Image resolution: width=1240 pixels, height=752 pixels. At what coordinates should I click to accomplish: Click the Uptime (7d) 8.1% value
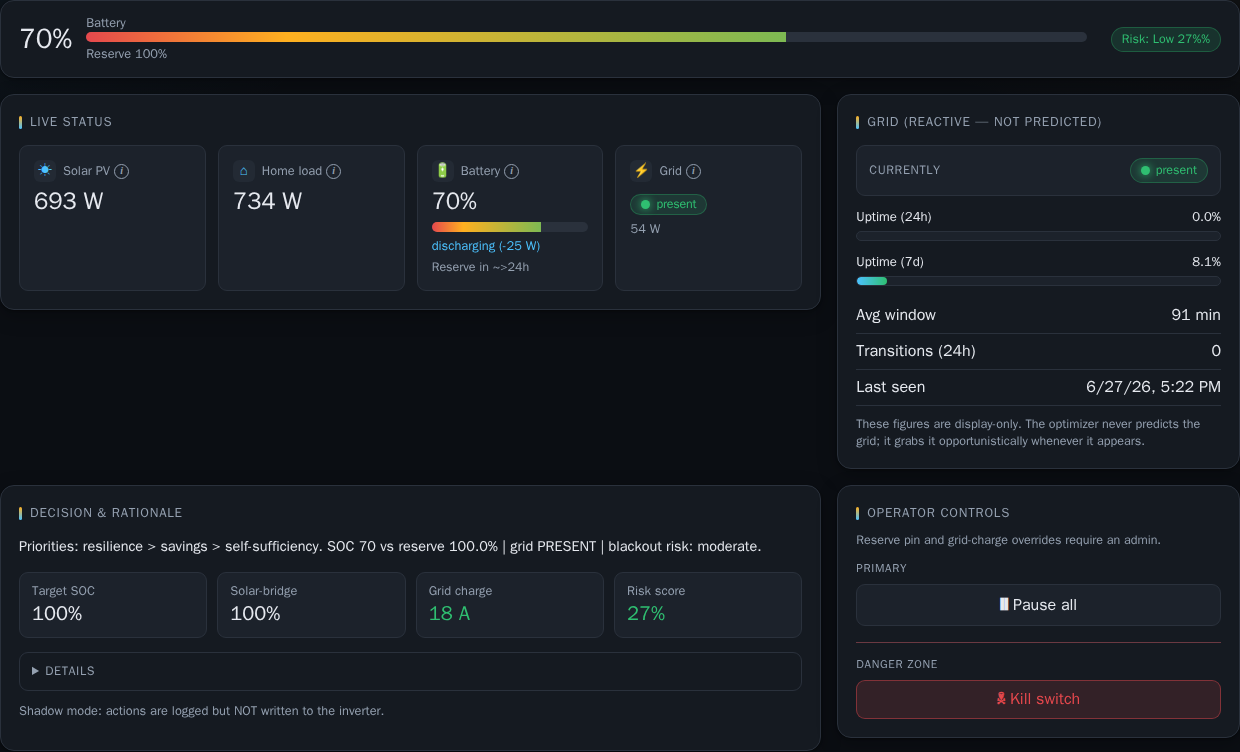(x=1206, y=262)
